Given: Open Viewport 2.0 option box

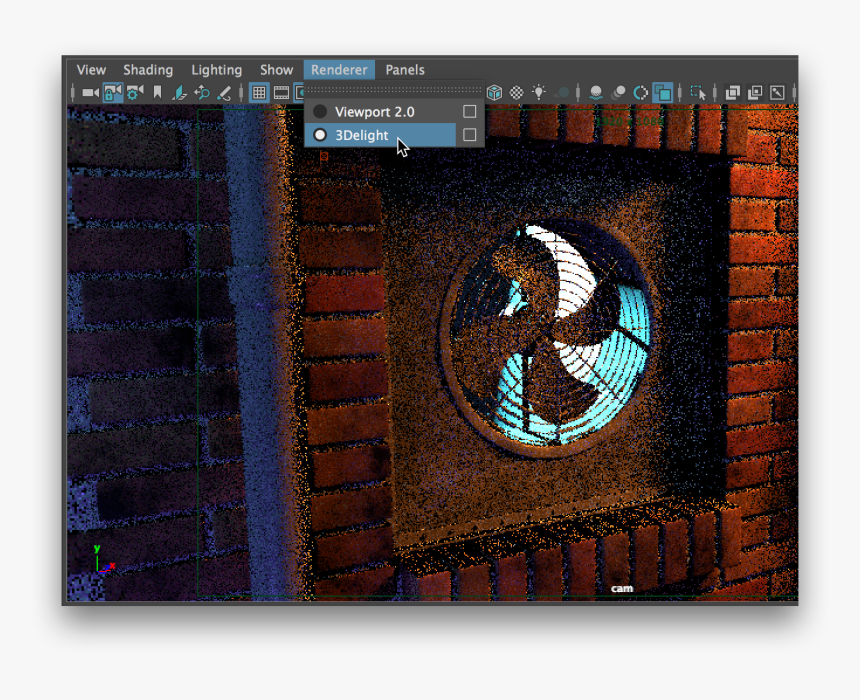Looking at the screenshot, I should click(469, 112).
